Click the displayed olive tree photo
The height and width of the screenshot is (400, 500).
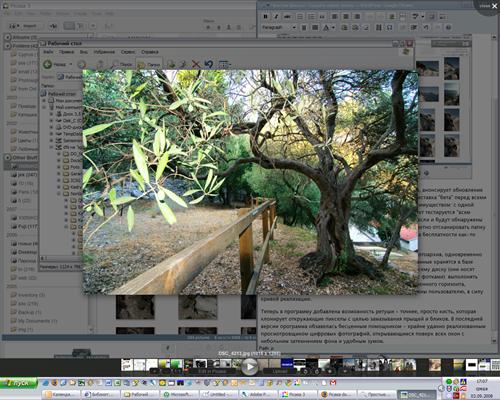click(x=250, y=182)
